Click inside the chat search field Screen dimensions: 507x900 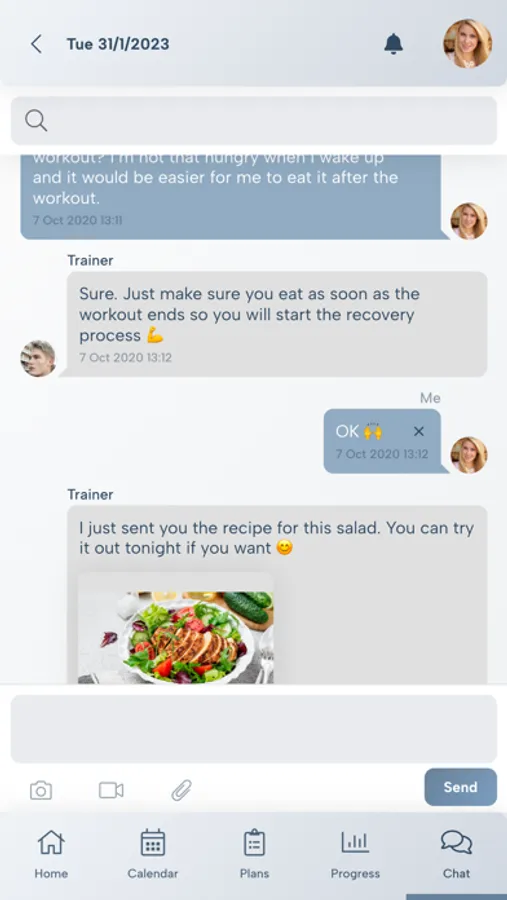(x=254, y=121)
